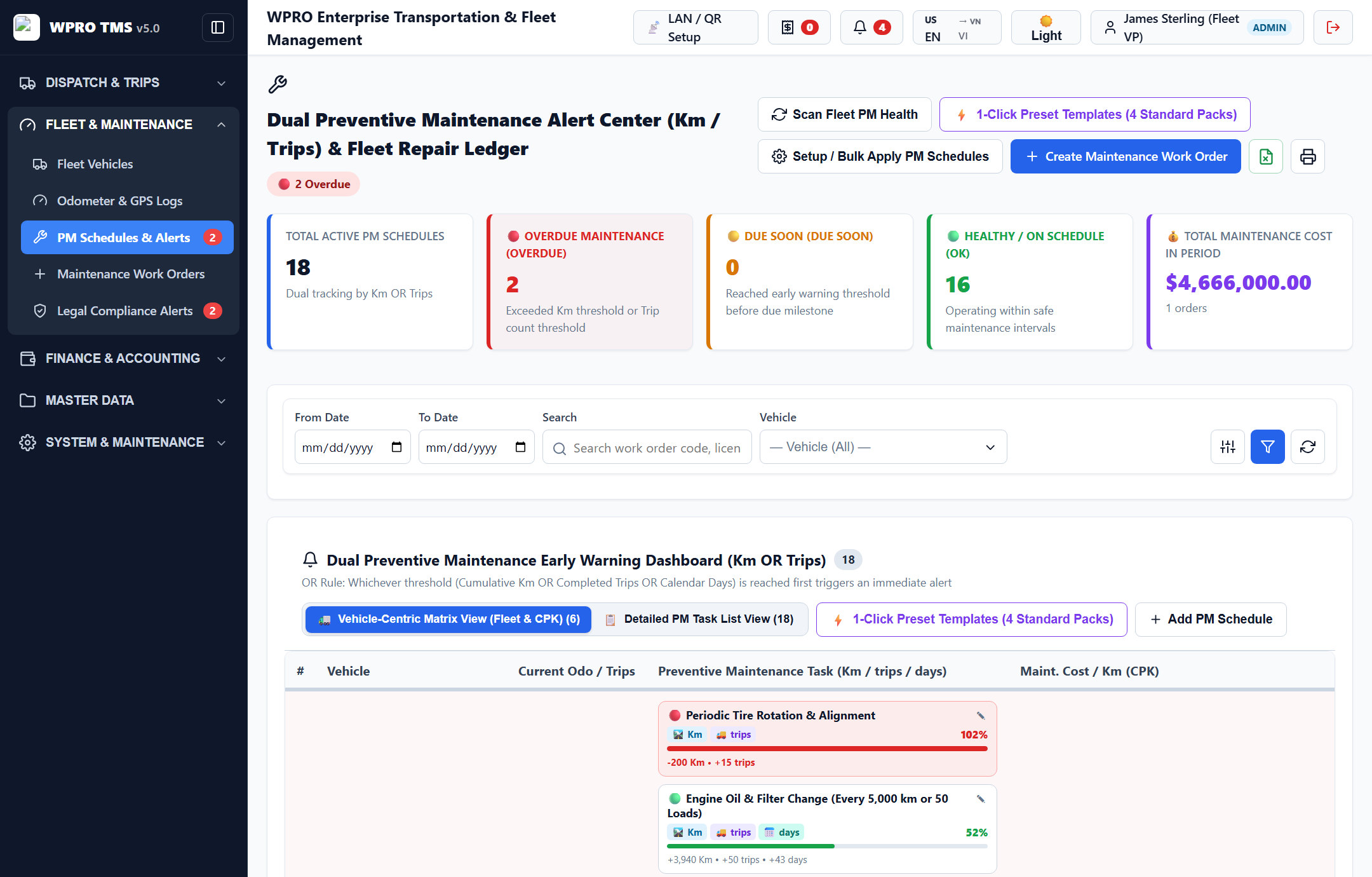Screen dimensions: 1372x877
Task: Open advanced filter sliders icon
Action: point(1227,447)
